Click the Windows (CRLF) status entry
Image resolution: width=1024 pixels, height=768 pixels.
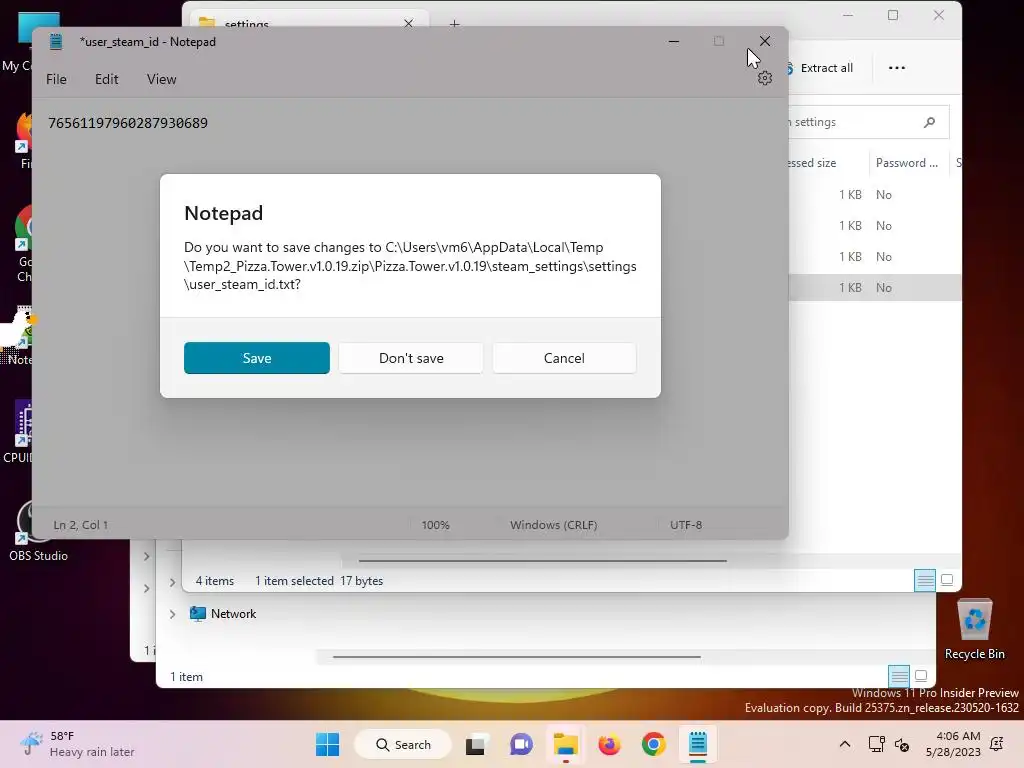click(554, 524)
